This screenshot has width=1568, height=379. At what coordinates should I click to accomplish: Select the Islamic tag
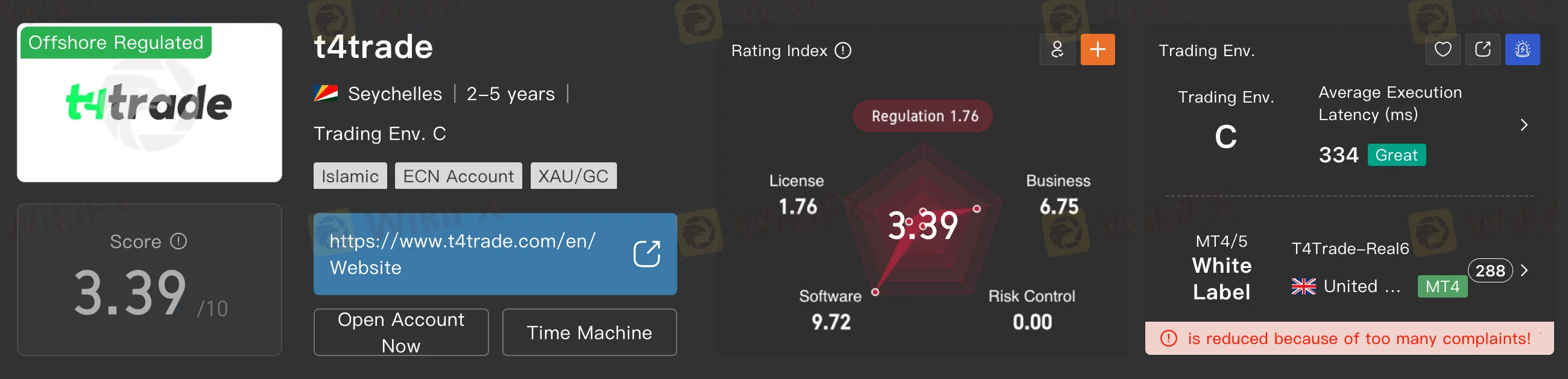350,176
